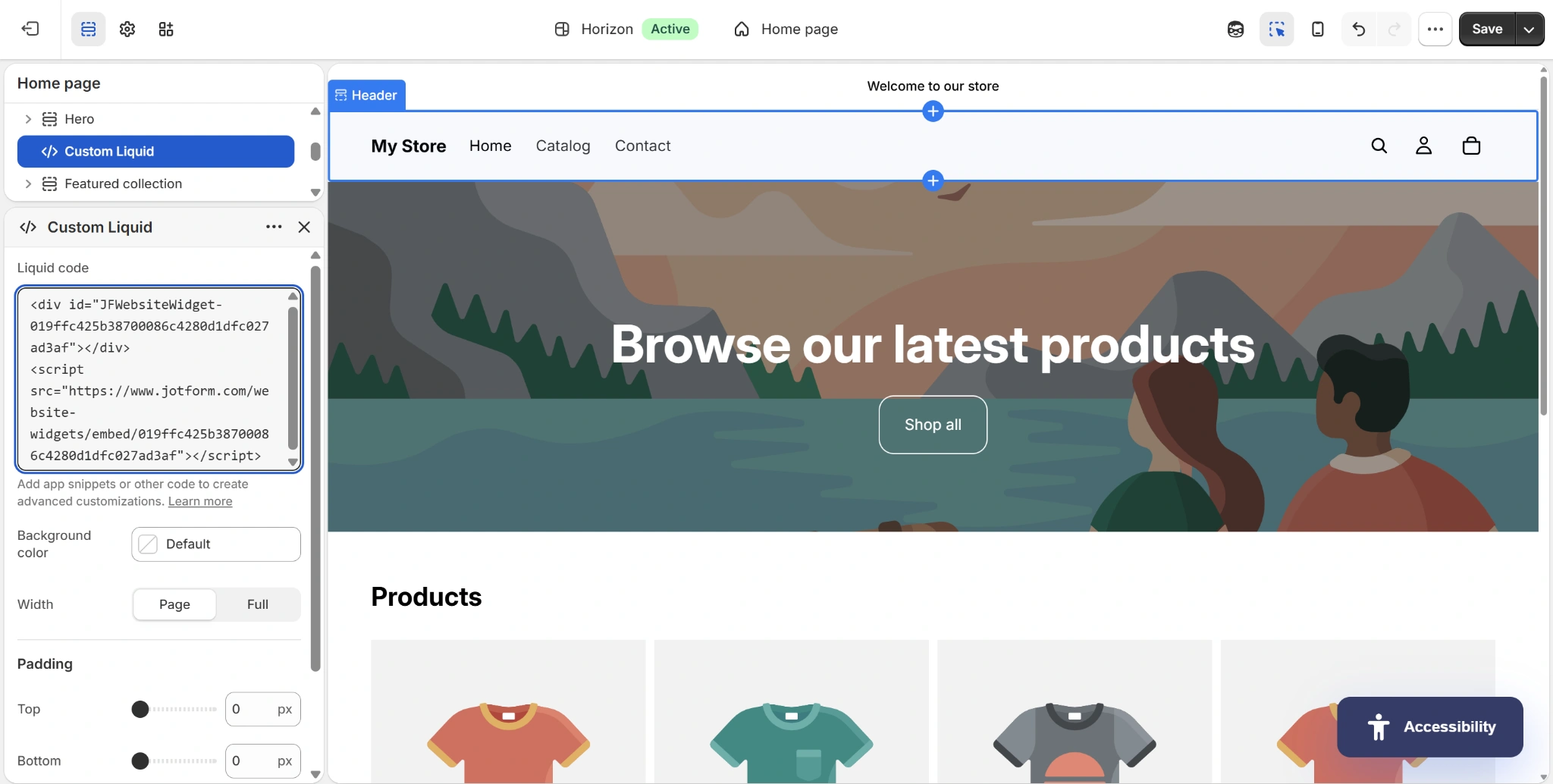Undo the last change
Viewport: 1553px width, 784px height.
click(x=1359, y=29)
